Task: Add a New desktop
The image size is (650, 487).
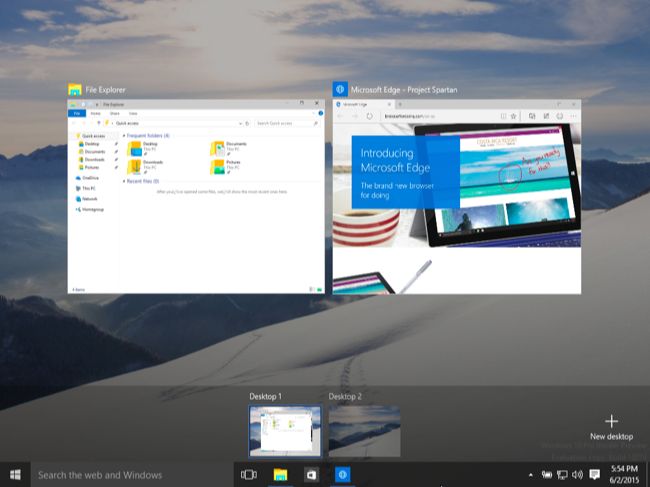Action: (611, 428)
